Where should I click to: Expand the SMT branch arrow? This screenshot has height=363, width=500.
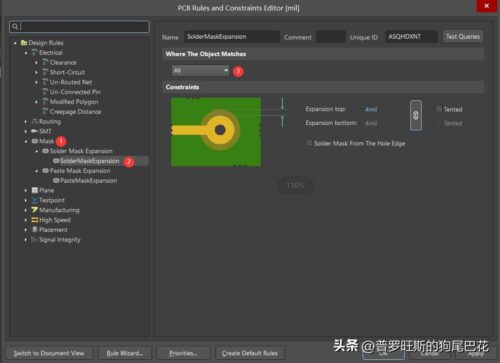point(26,131)
